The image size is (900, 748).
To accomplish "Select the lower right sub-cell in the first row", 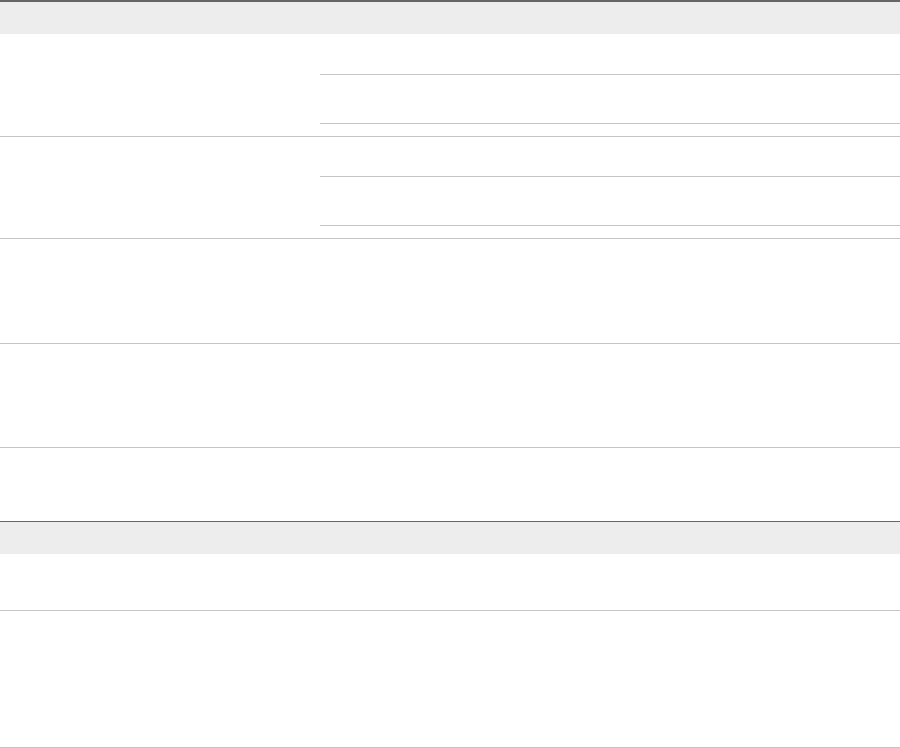I will [610, 99].
